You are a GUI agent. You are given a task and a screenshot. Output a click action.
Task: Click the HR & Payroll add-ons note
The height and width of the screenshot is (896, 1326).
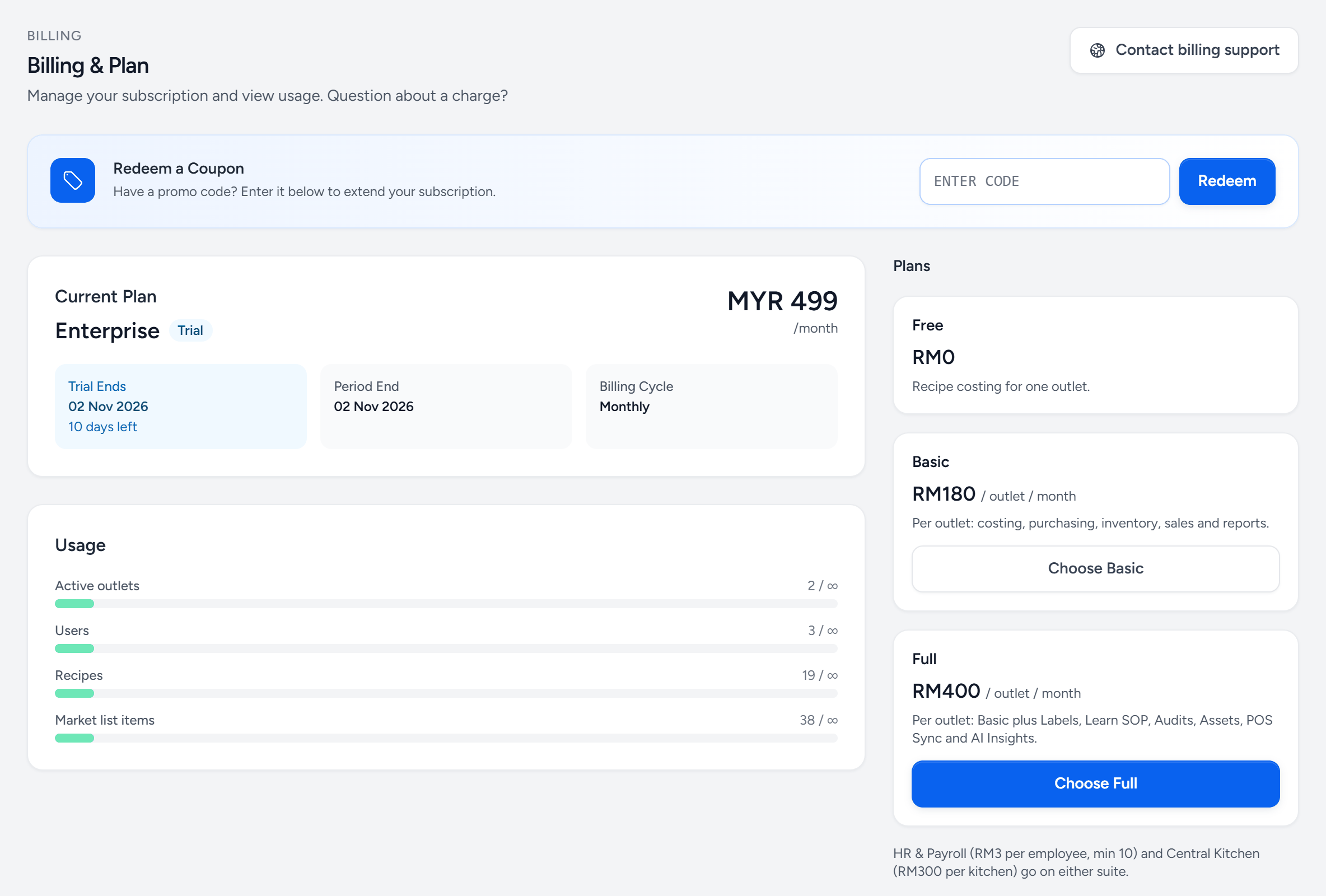[1076, 862]
